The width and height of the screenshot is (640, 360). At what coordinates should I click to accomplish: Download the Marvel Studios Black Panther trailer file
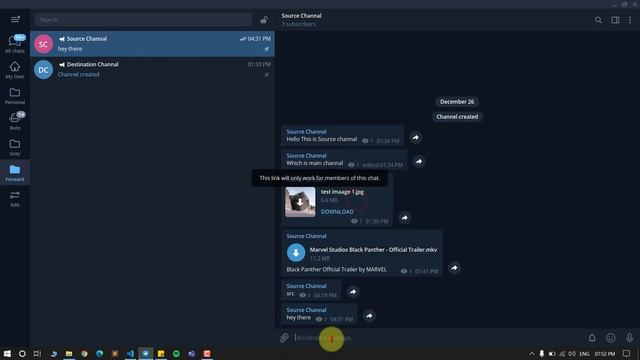pos(296,252)
